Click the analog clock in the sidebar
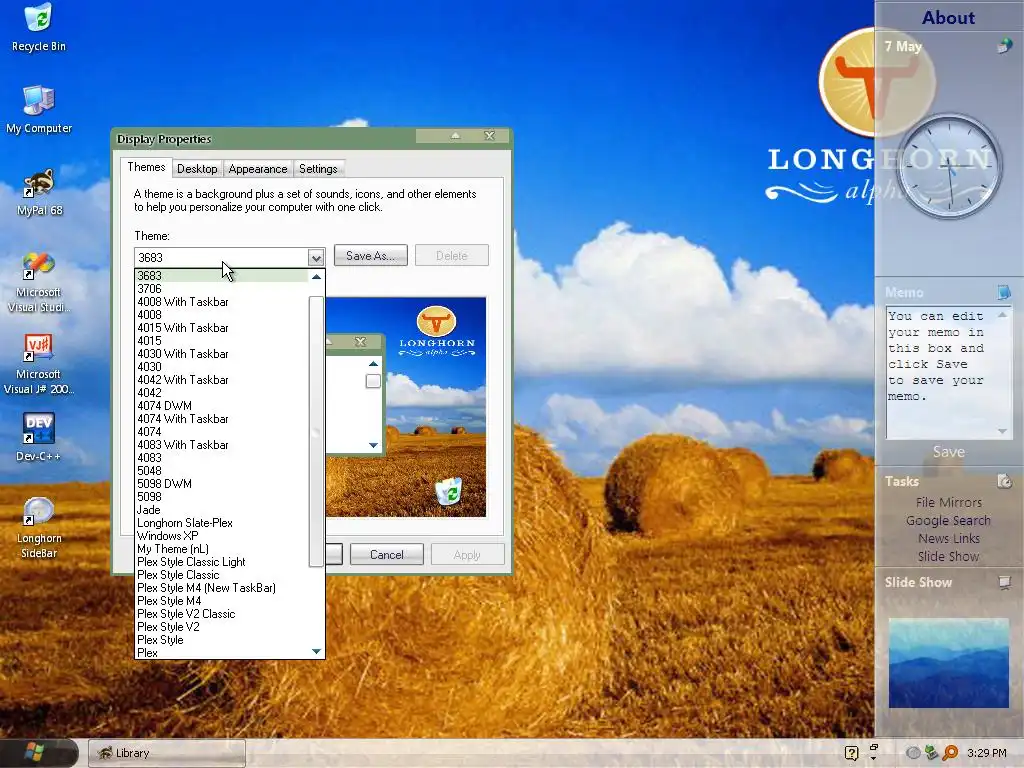The height and width of the screenshot is (768, 1024). (949, 167)
